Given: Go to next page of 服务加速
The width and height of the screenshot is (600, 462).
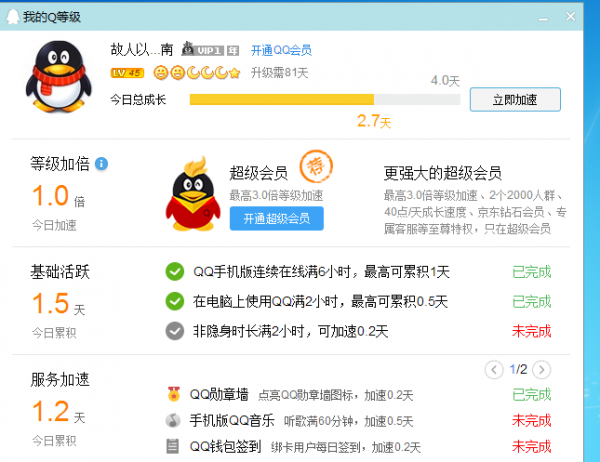Looking at the screenshot, I should point(542,370).
